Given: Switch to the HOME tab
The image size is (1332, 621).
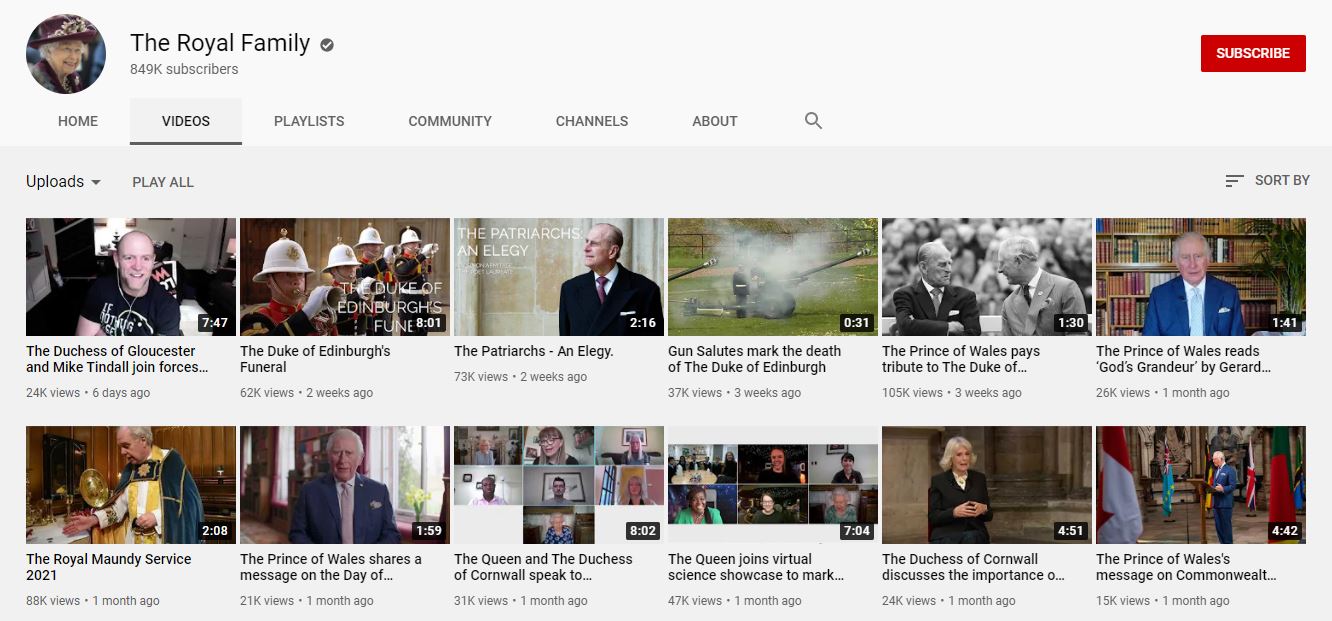Looking at the screenshot, I should (78, 121).
